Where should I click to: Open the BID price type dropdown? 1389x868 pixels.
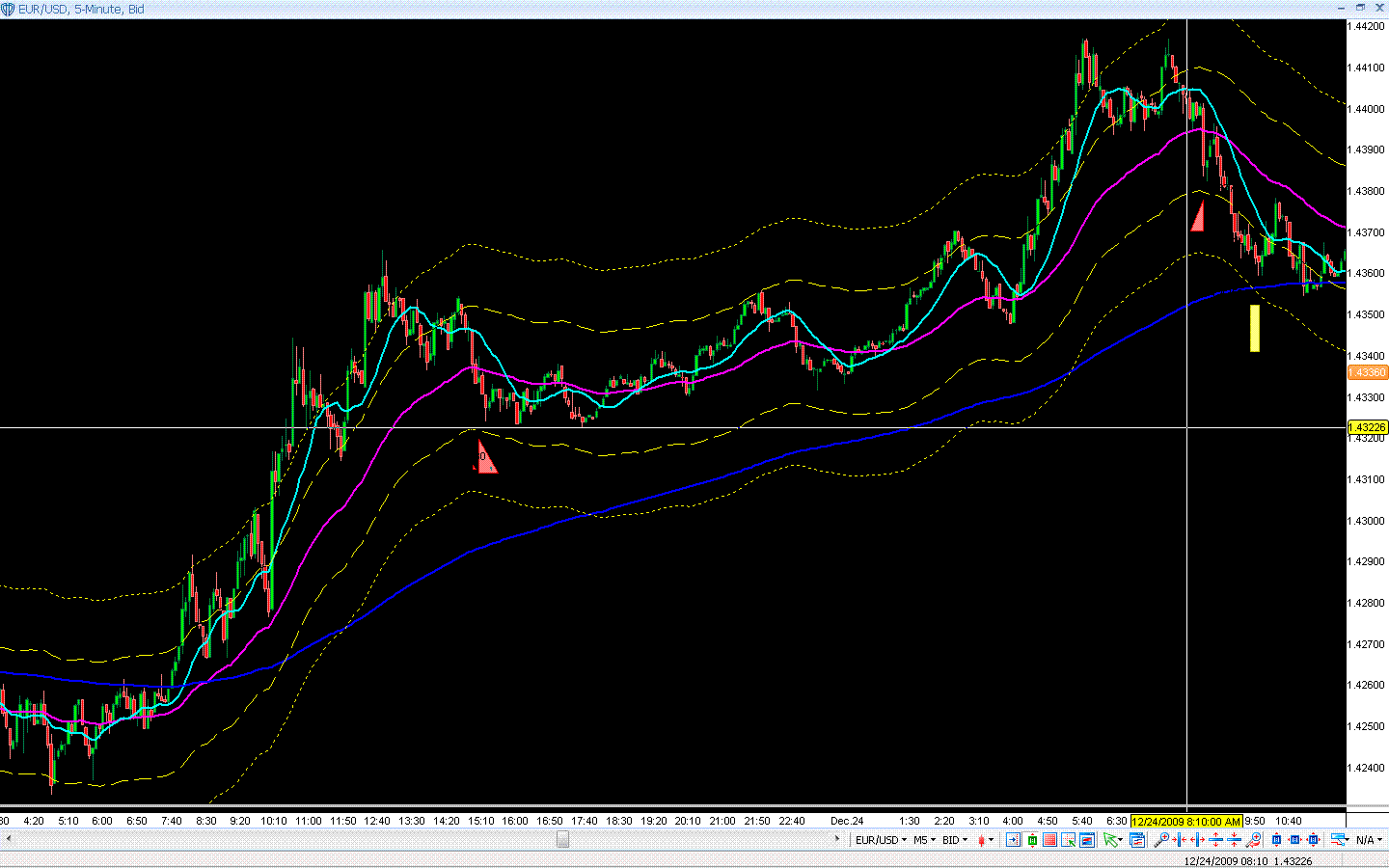click(x=955, y=840)
